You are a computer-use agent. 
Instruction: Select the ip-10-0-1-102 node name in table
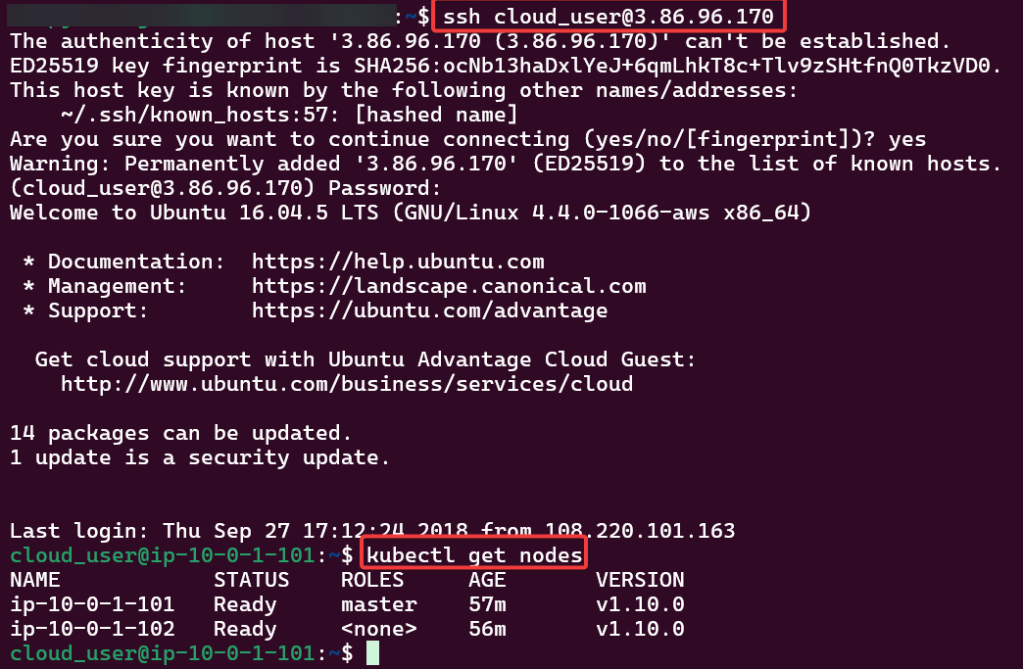[92, 629]
